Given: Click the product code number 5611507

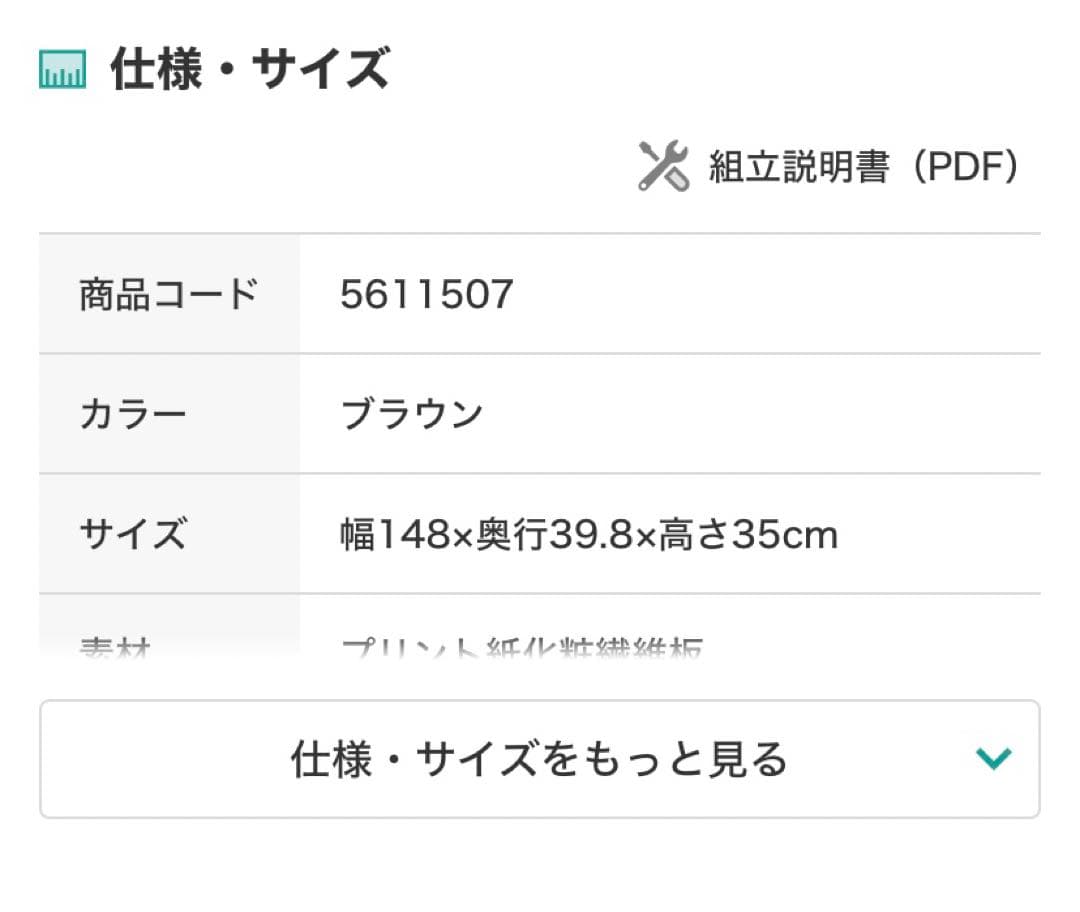Looking at the screenshot, I should [426, 294].
